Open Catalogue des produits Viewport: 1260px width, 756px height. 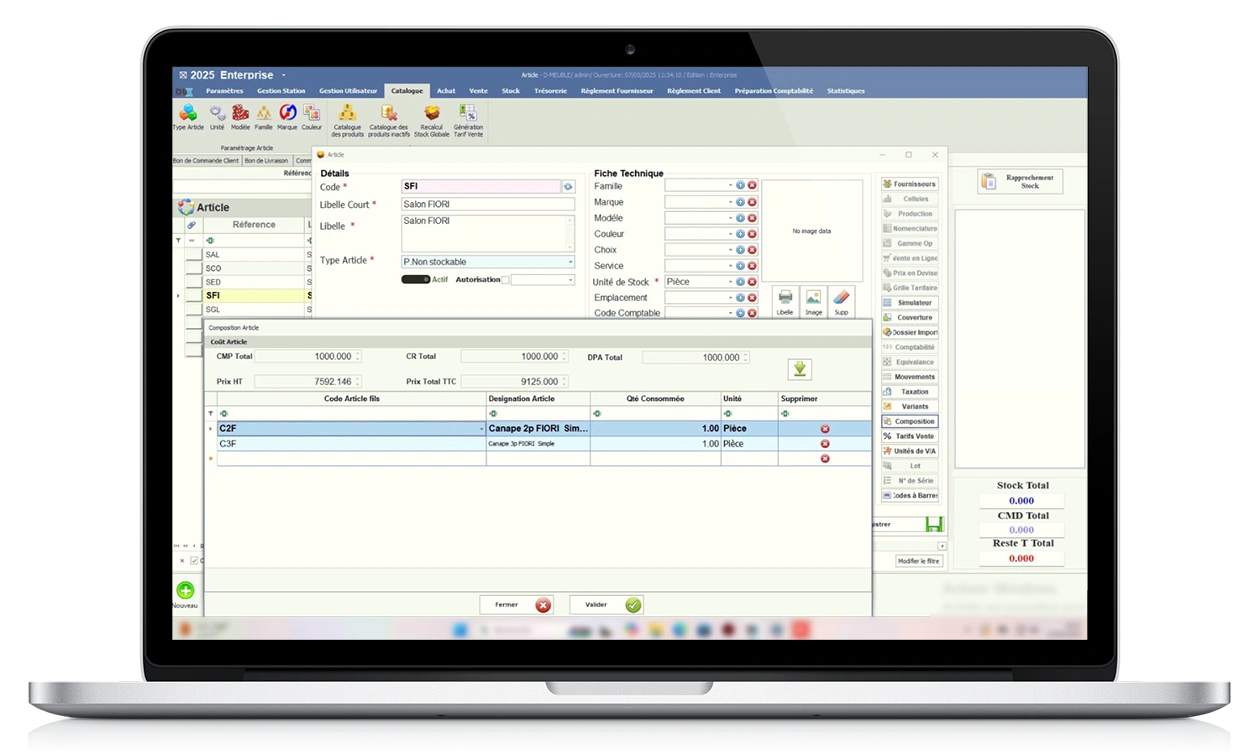(x=347, y=120)
